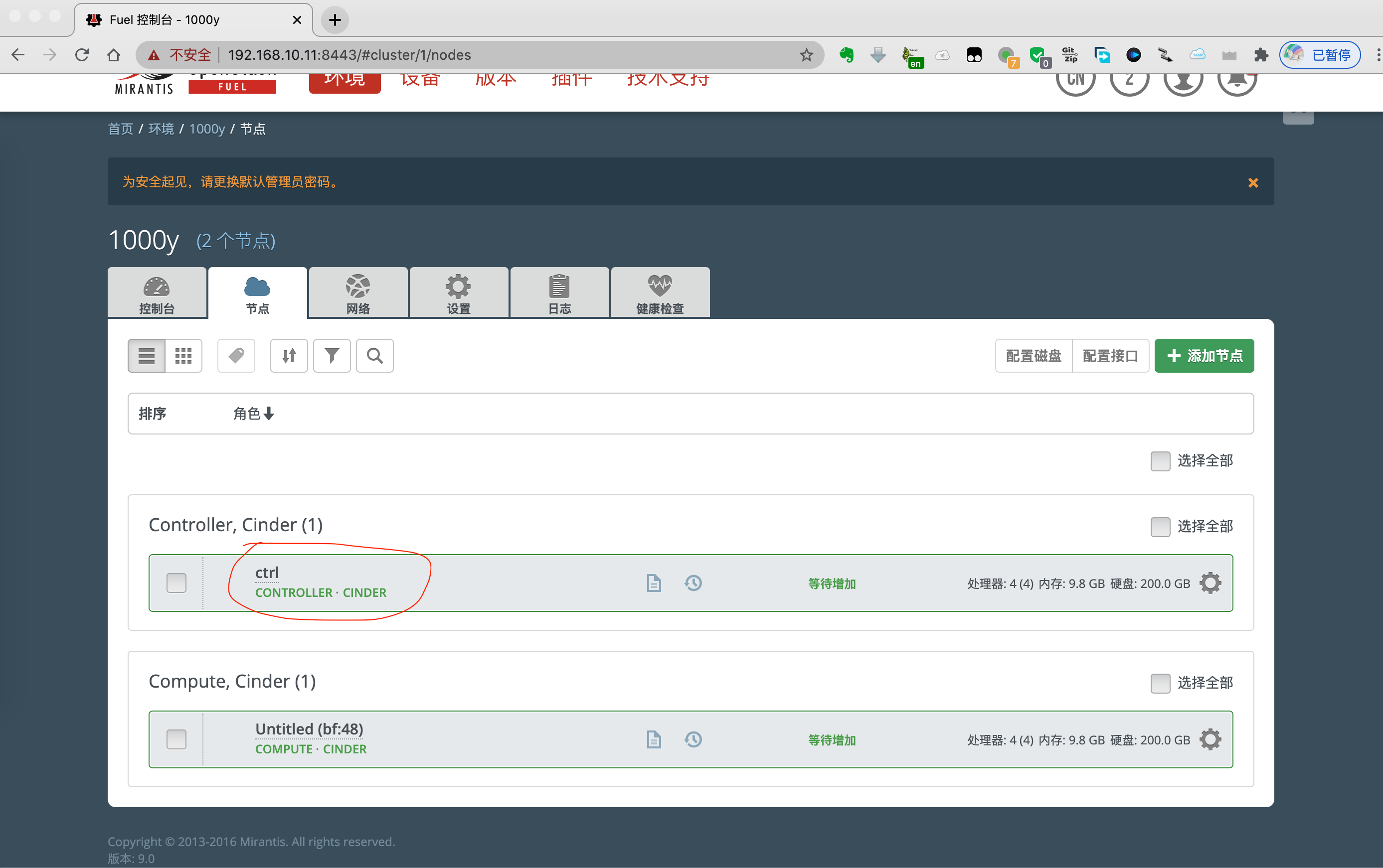This screenshot has height=868, width=1383.
Task: Toggle the 角色 sort direction arrow
Action: [x=269, y=414]
